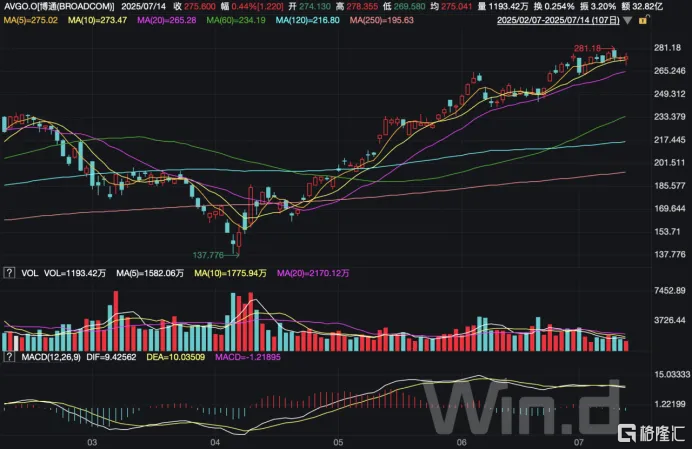
Task: Select the MA(10)=273.47 indicator label
Action: click(x=98, y=20)
